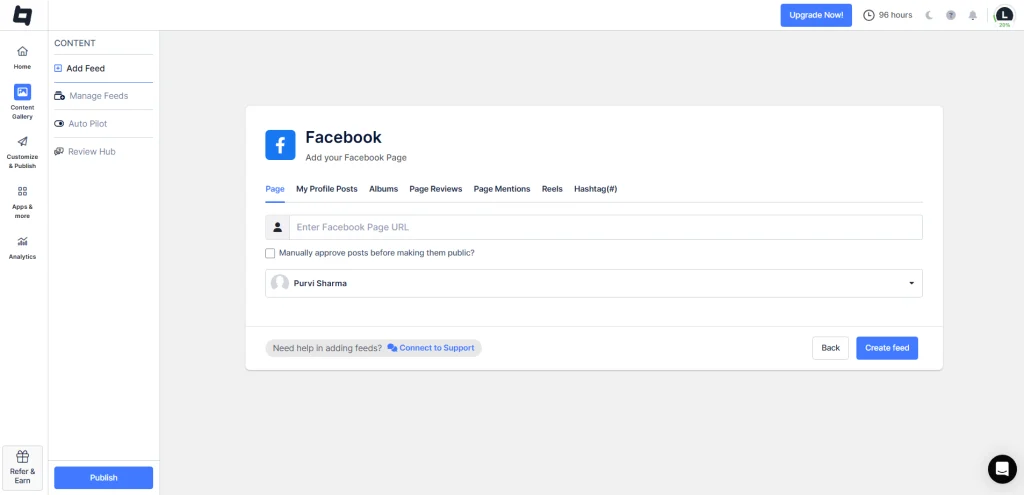Check manually approve posts checkbox

tap(270, 253)
